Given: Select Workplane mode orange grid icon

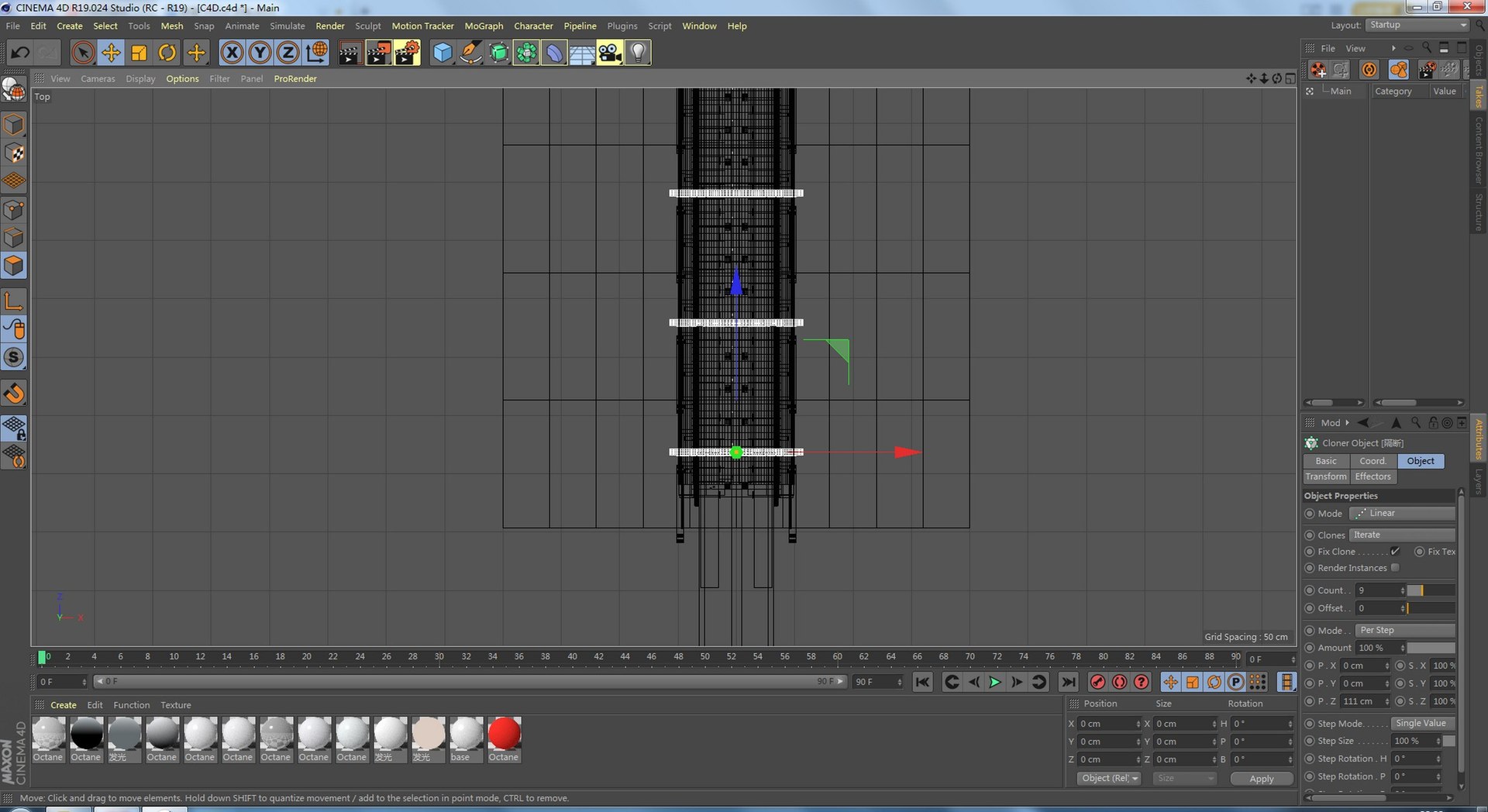Looking at the screenshot, I should pos(14,181).
